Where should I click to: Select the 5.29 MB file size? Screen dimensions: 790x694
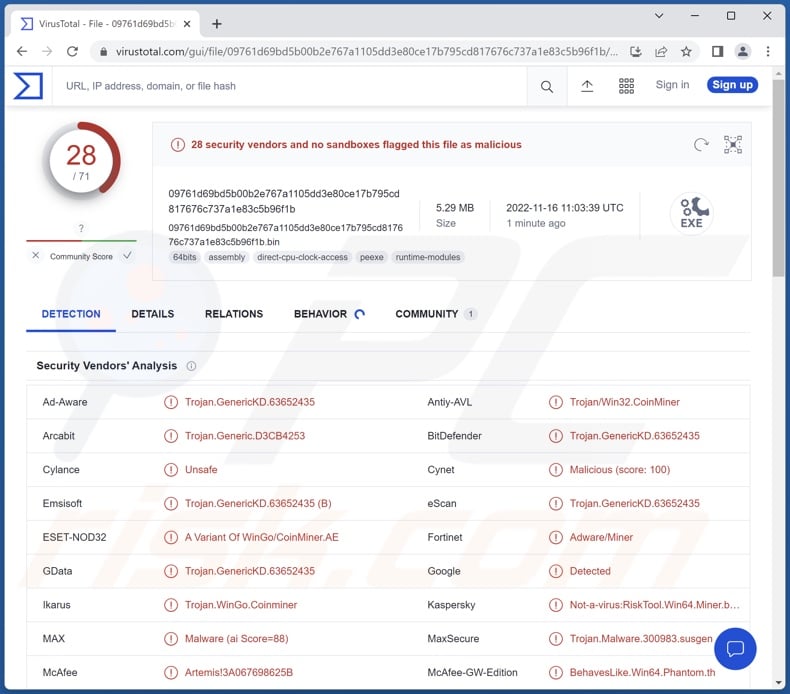454,208
